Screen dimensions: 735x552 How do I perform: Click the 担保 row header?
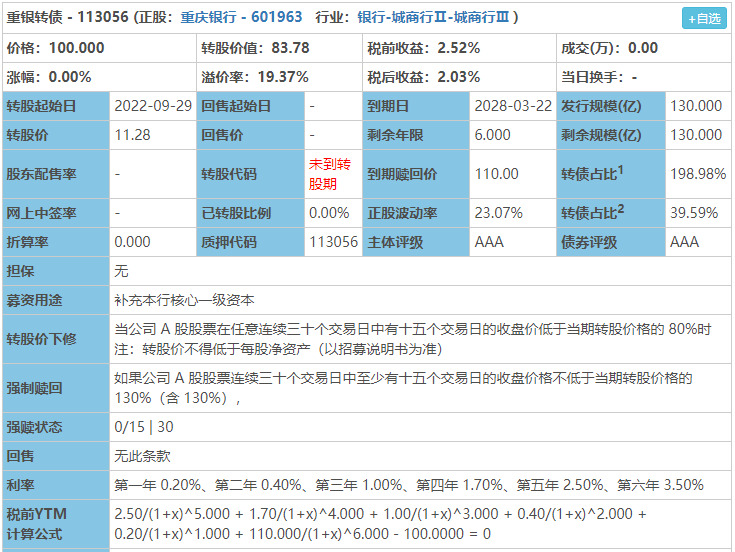point(56,271)
